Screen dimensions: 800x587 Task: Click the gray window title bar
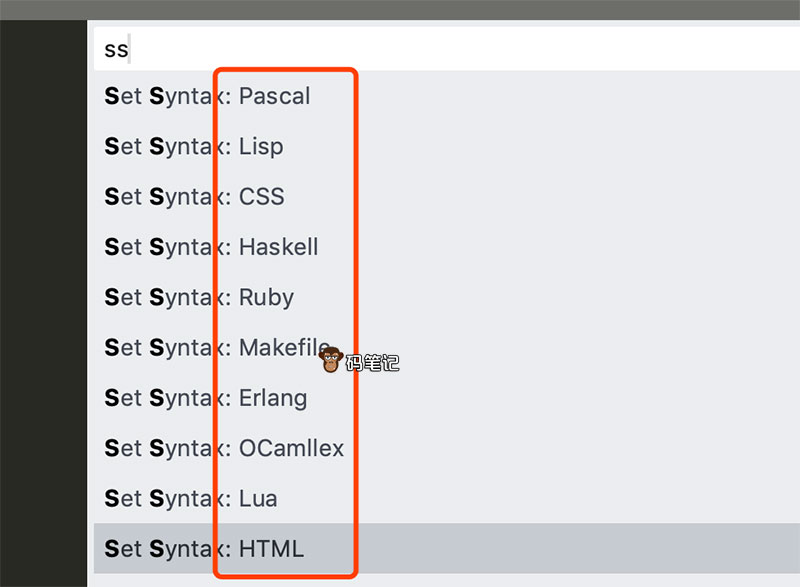point(400,9)
